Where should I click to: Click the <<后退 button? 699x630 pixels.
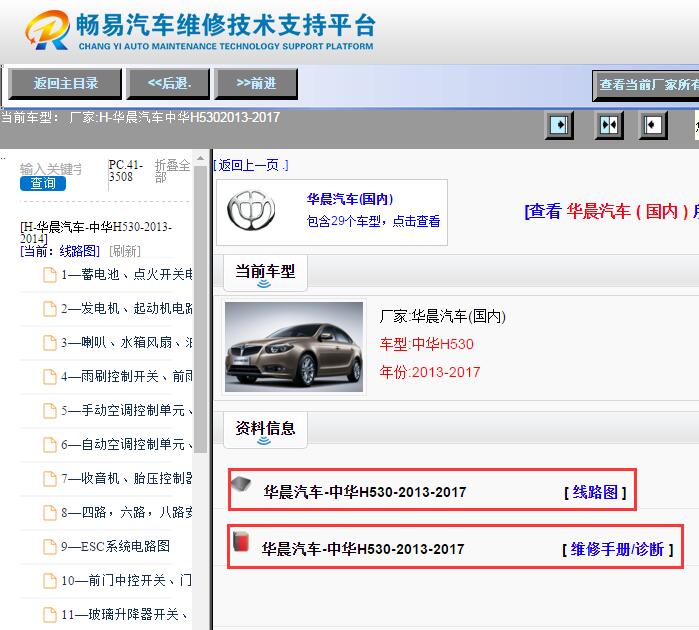click(x=169, y=83)
